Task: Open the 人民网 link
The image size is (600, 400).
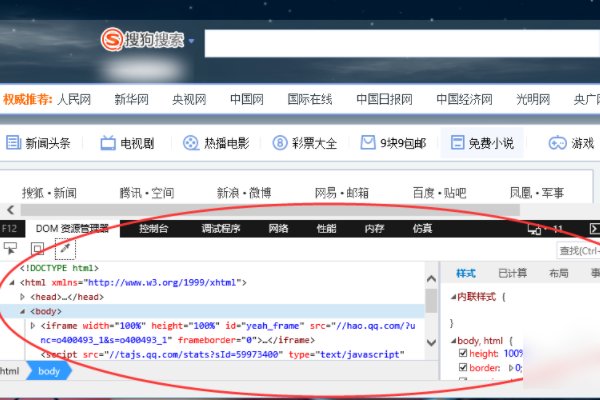Action: tap(74, 100)
